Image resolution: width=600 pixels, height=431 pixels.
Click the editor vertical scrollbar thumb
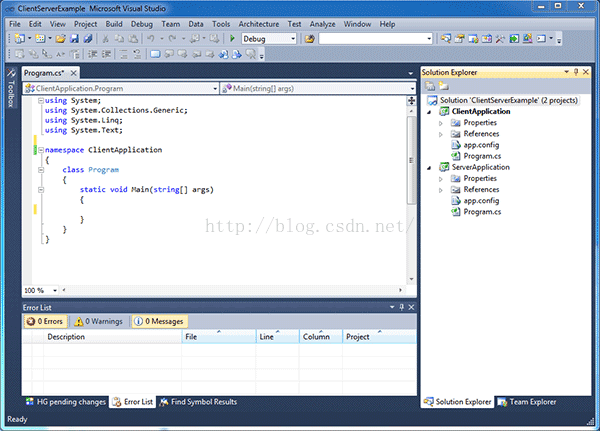click(411, 160)
